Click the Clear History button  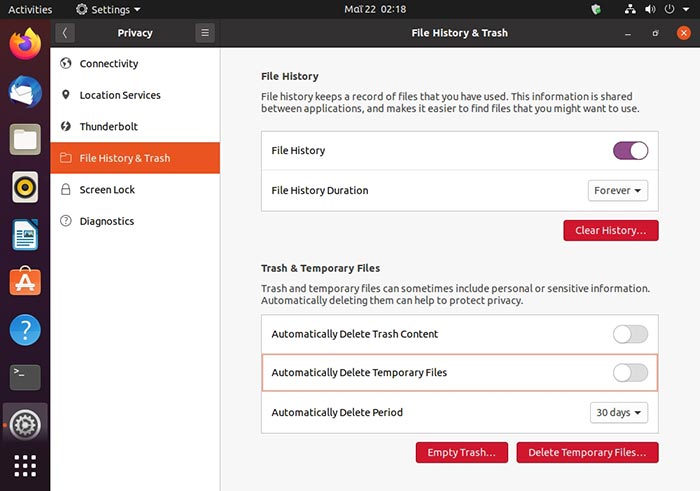(x=611, y=230)
